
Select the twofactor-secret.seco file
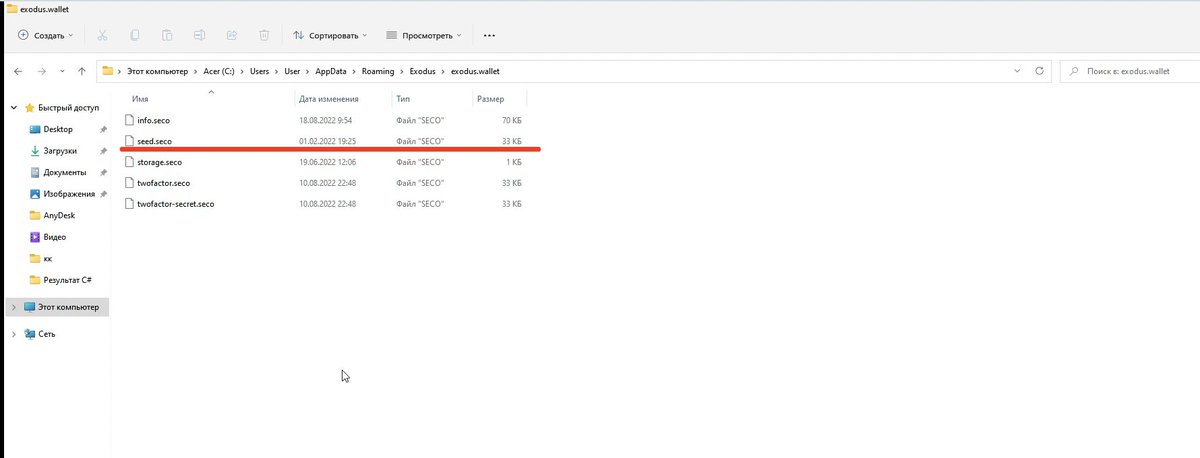(176, 204)
